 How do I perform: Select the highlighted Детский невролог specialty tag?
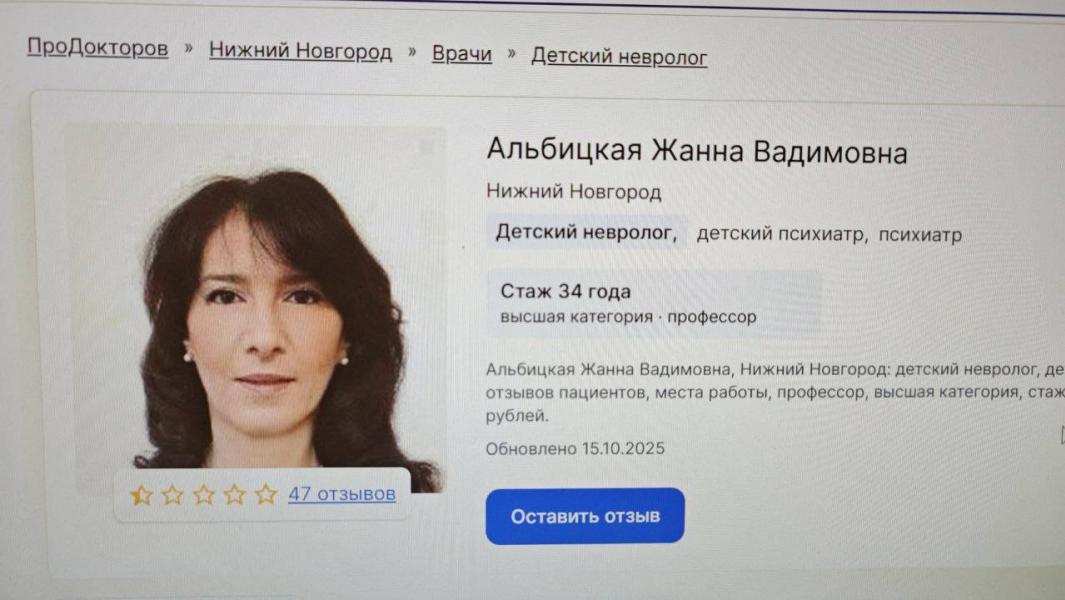click(x=586, y=232)
